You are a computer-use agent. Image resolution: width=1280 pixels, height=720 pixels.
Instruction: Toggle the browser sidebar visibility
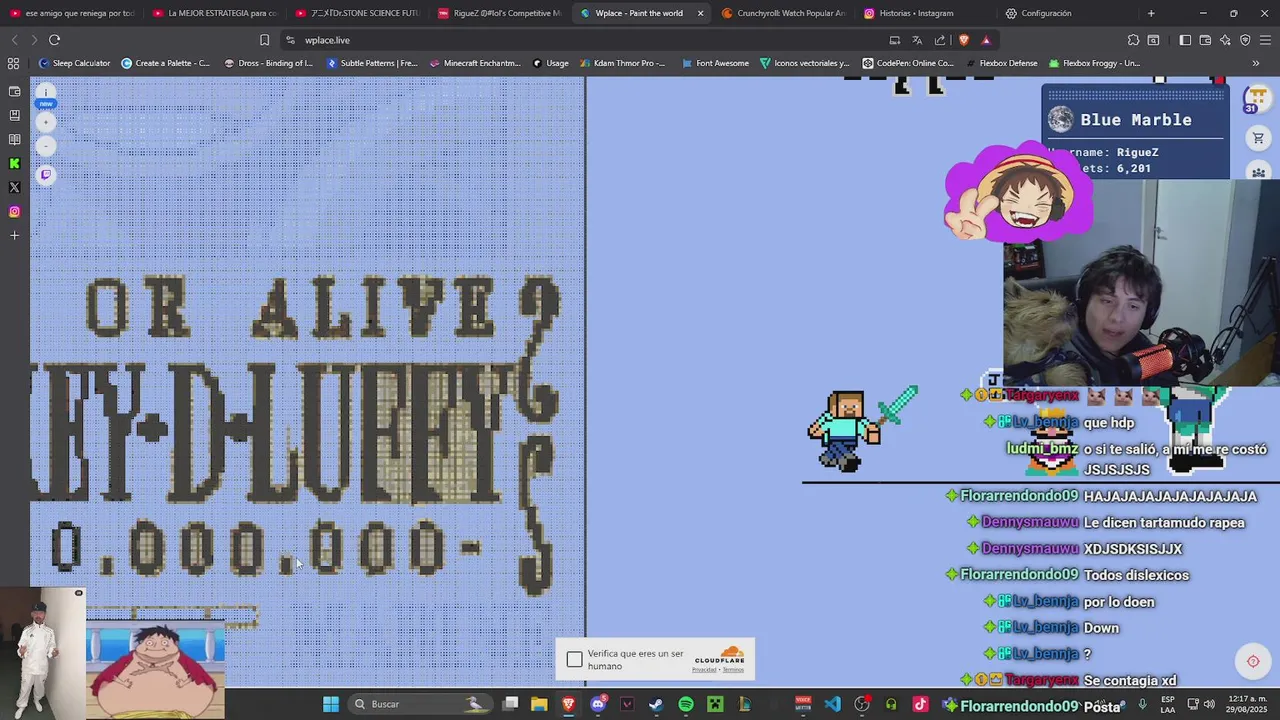(x=1185, y=40)
